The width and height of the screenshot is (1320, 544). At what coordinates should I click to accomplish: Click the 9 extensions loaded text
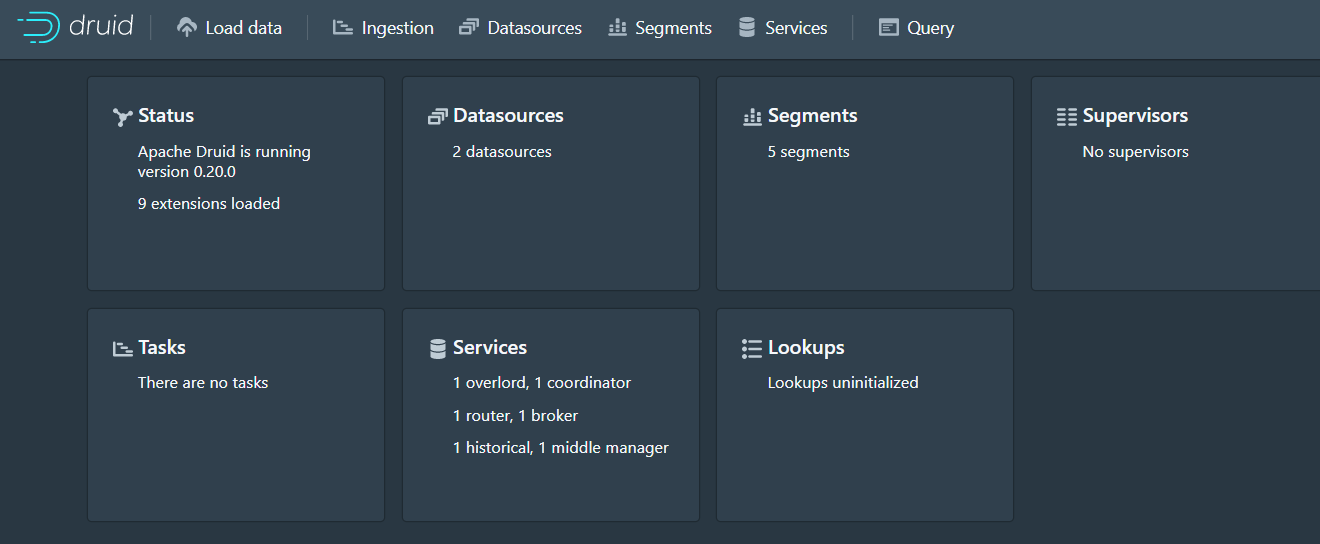(209, 204)
